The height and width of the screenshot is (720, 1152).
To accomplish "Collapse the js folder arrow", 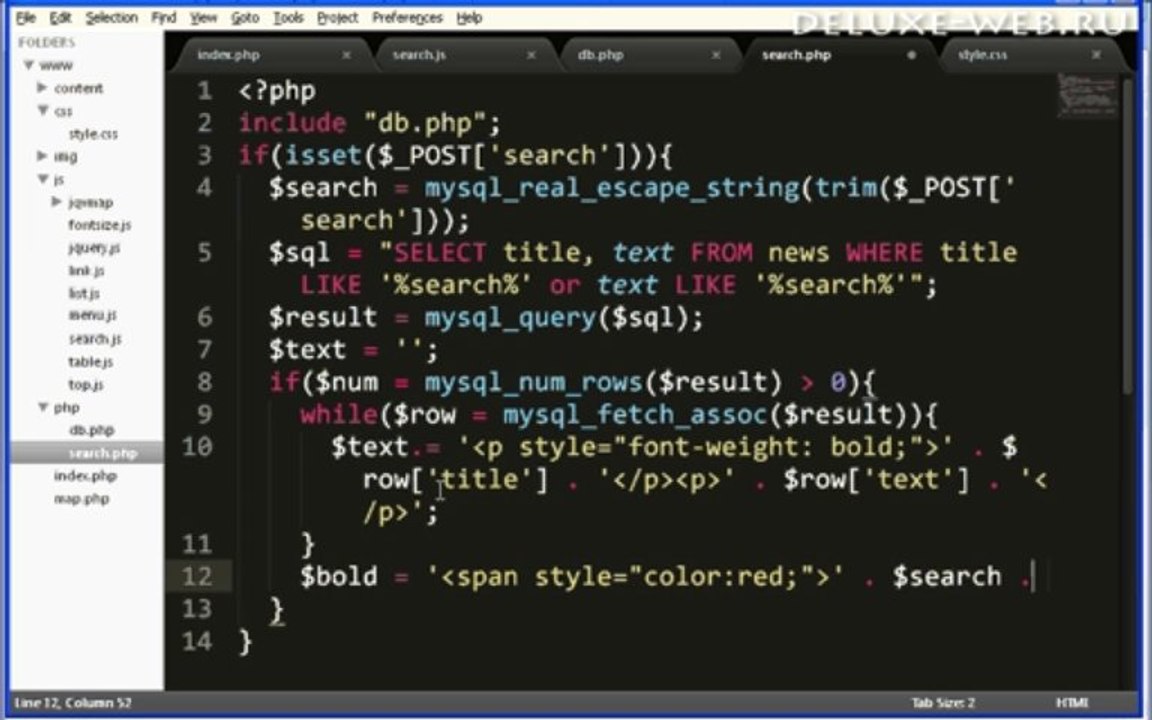I will [x=43, y=179].
